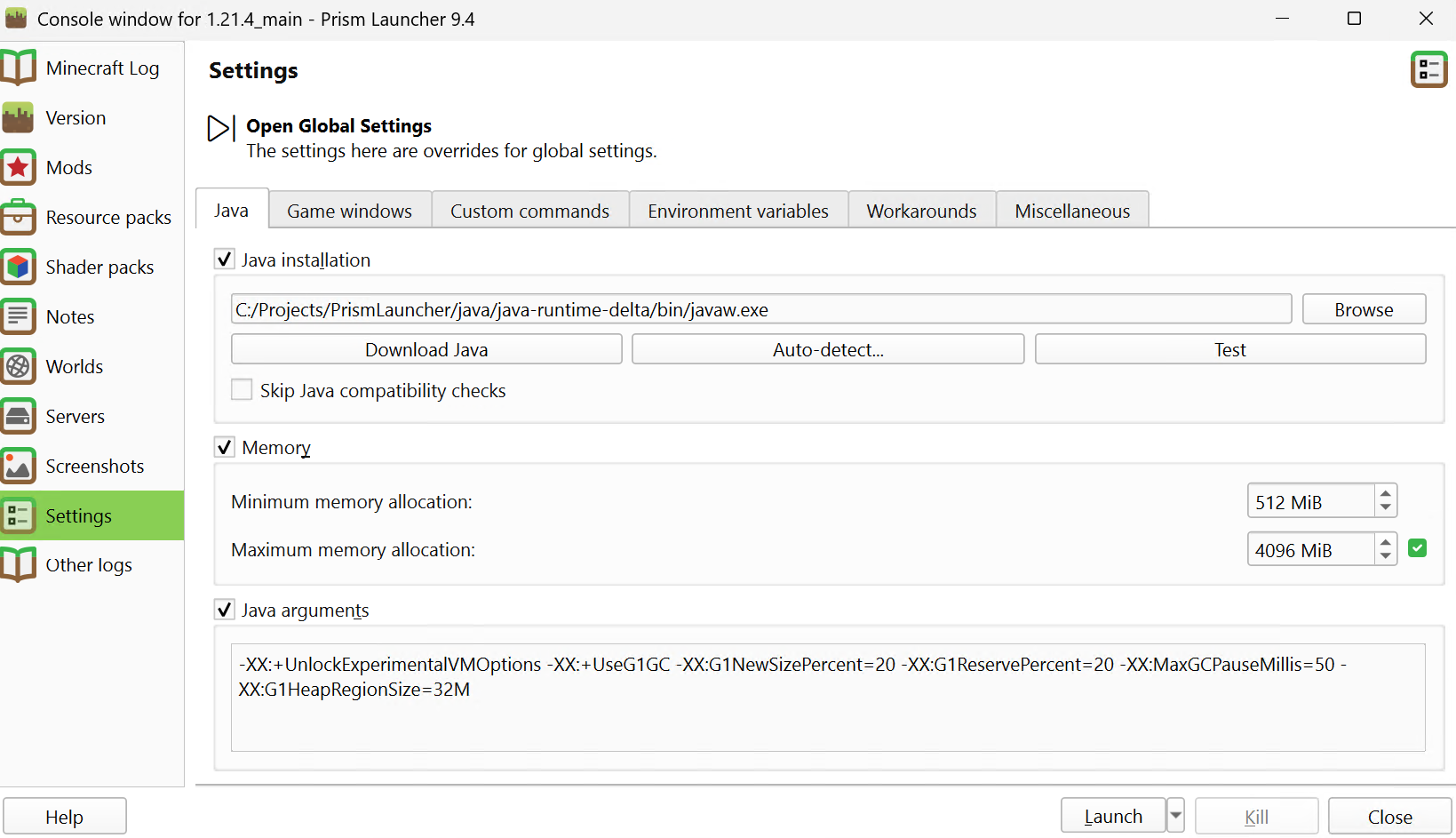
Task: Toggle the Java arguments checkbox
Action: pos(225,610)
